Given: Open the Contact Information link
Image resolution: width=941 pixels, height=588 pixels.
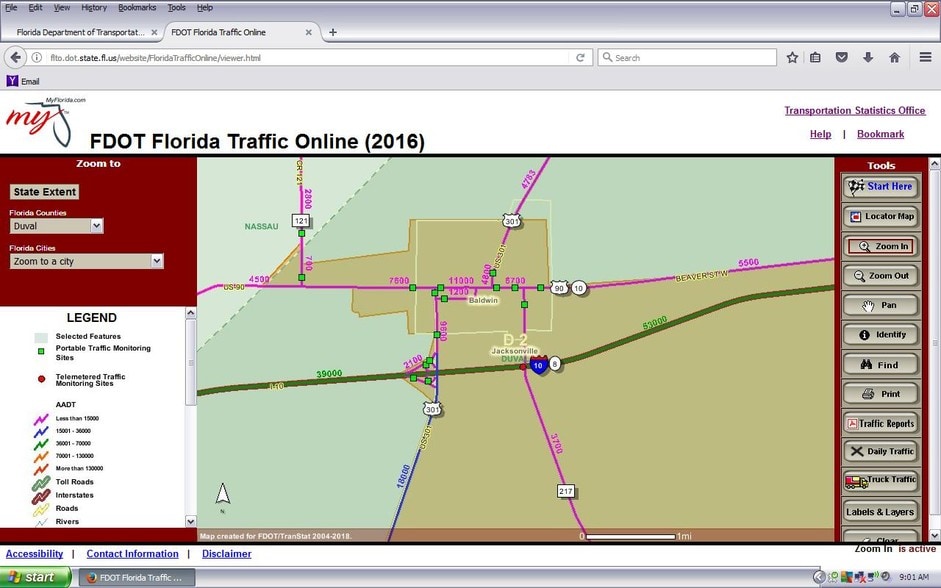Looking at the screenshot, I should click(x=132, y=554).
